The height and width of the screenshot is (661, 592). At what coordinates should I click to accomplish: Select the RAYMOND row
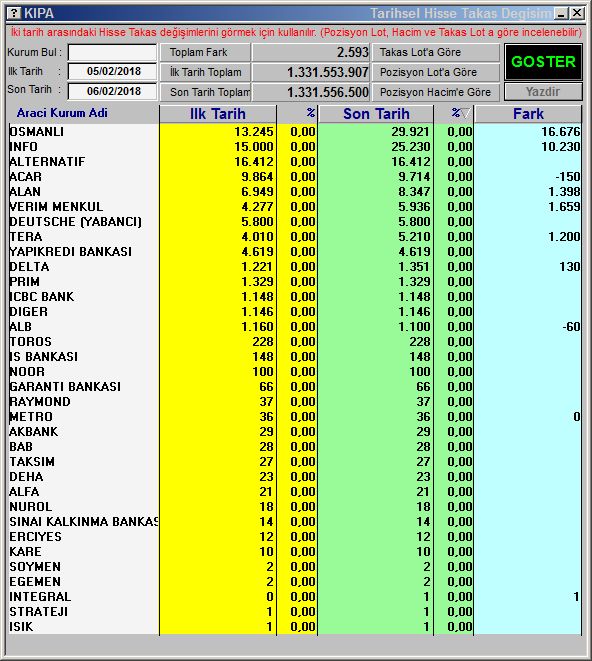tap(295, 402)
